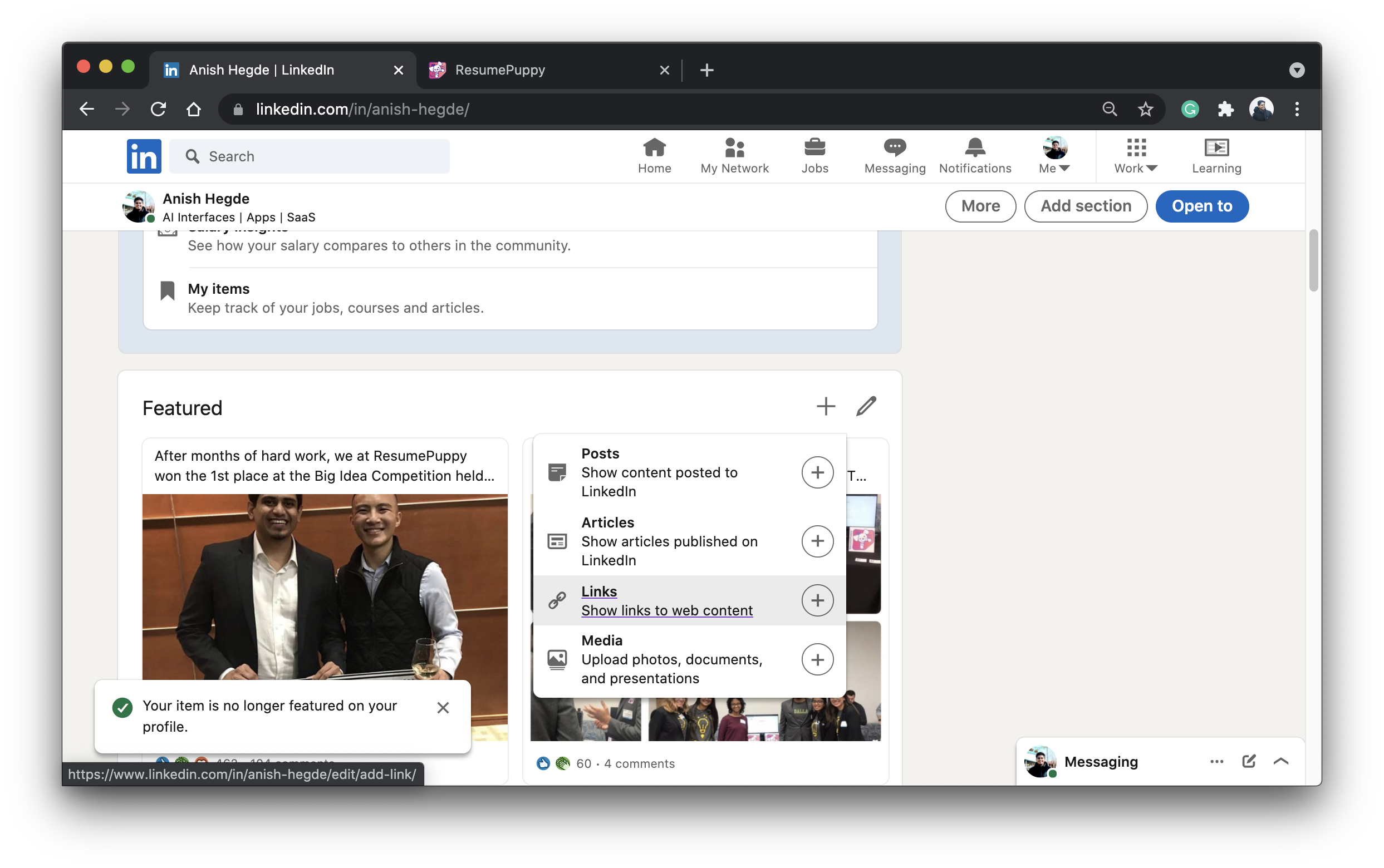
Task: Dismiss the item no longer featured notification
Action: [443, 707]
